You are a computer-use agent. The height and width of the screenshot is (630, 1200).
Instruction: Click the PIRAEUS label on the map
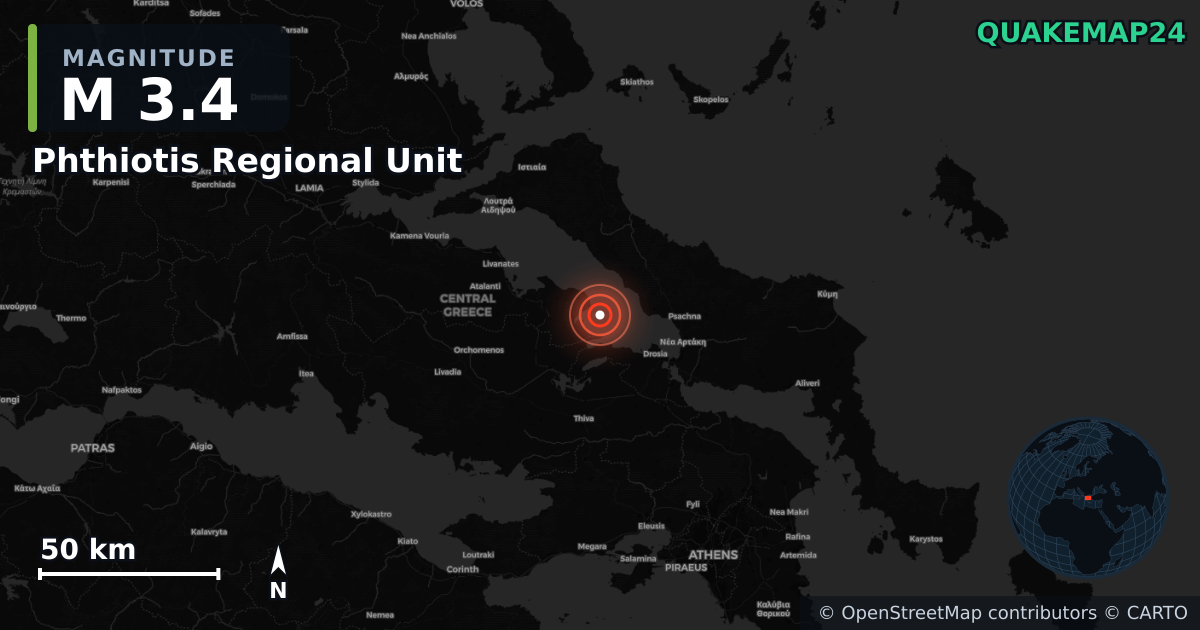(686, 568)
